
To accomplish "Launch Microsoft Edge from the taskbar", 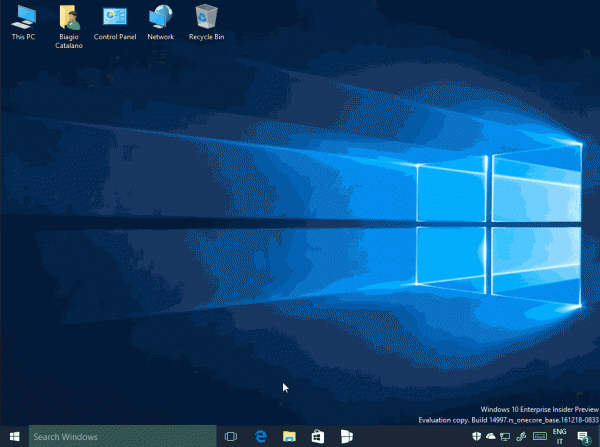I will (261, 436).
